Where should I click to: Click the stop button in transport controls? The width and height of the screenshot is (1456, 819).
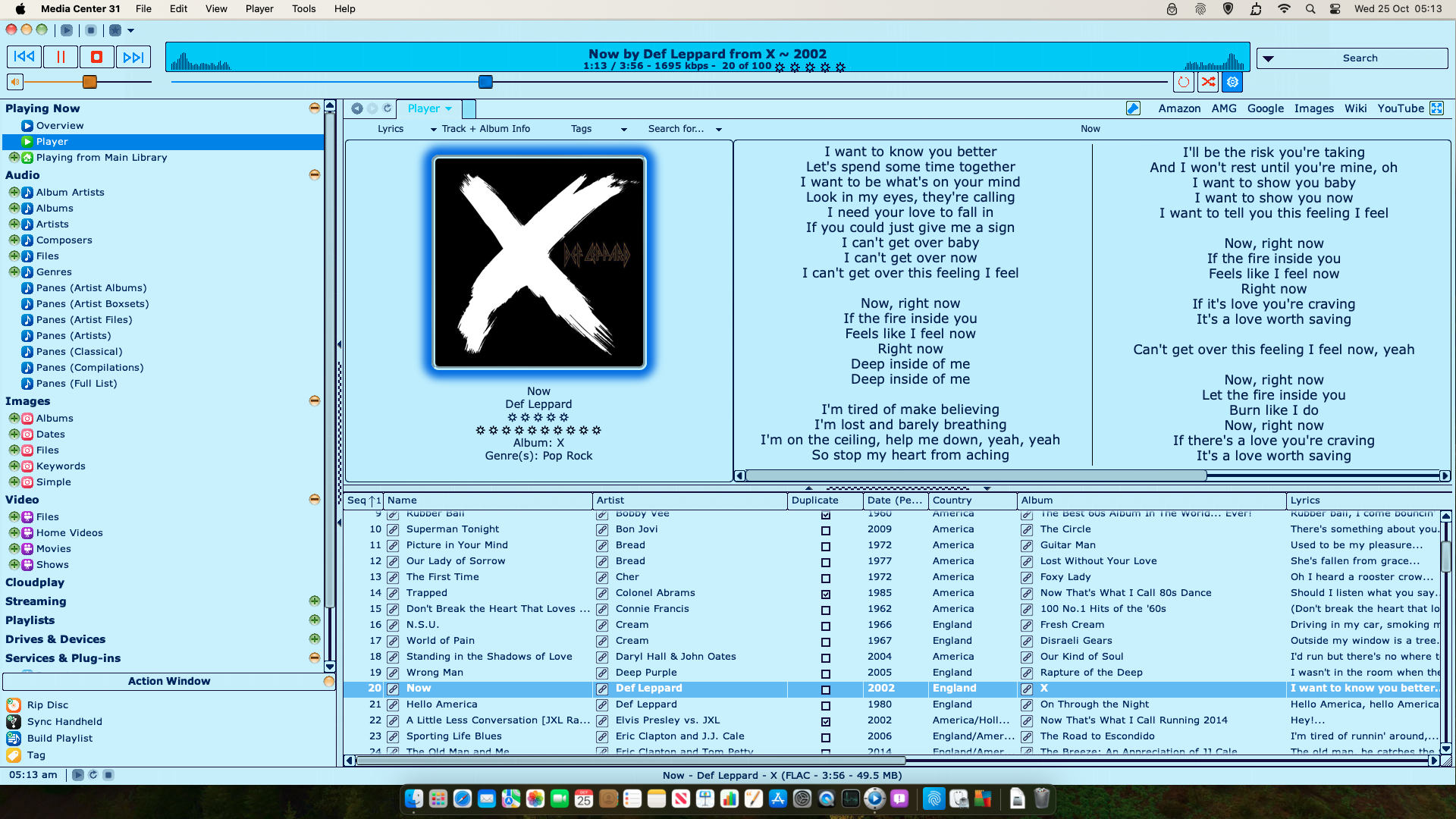pyautogui.click(x=97, y=57)
